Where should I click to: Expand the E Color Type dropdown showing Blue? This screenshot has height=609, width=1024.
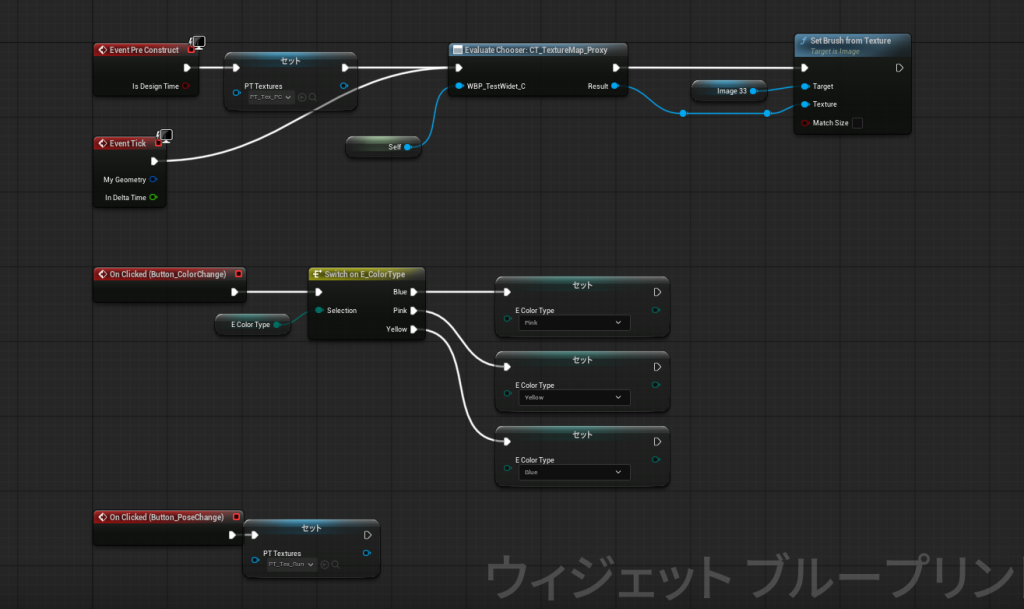[x=574, y=472]
